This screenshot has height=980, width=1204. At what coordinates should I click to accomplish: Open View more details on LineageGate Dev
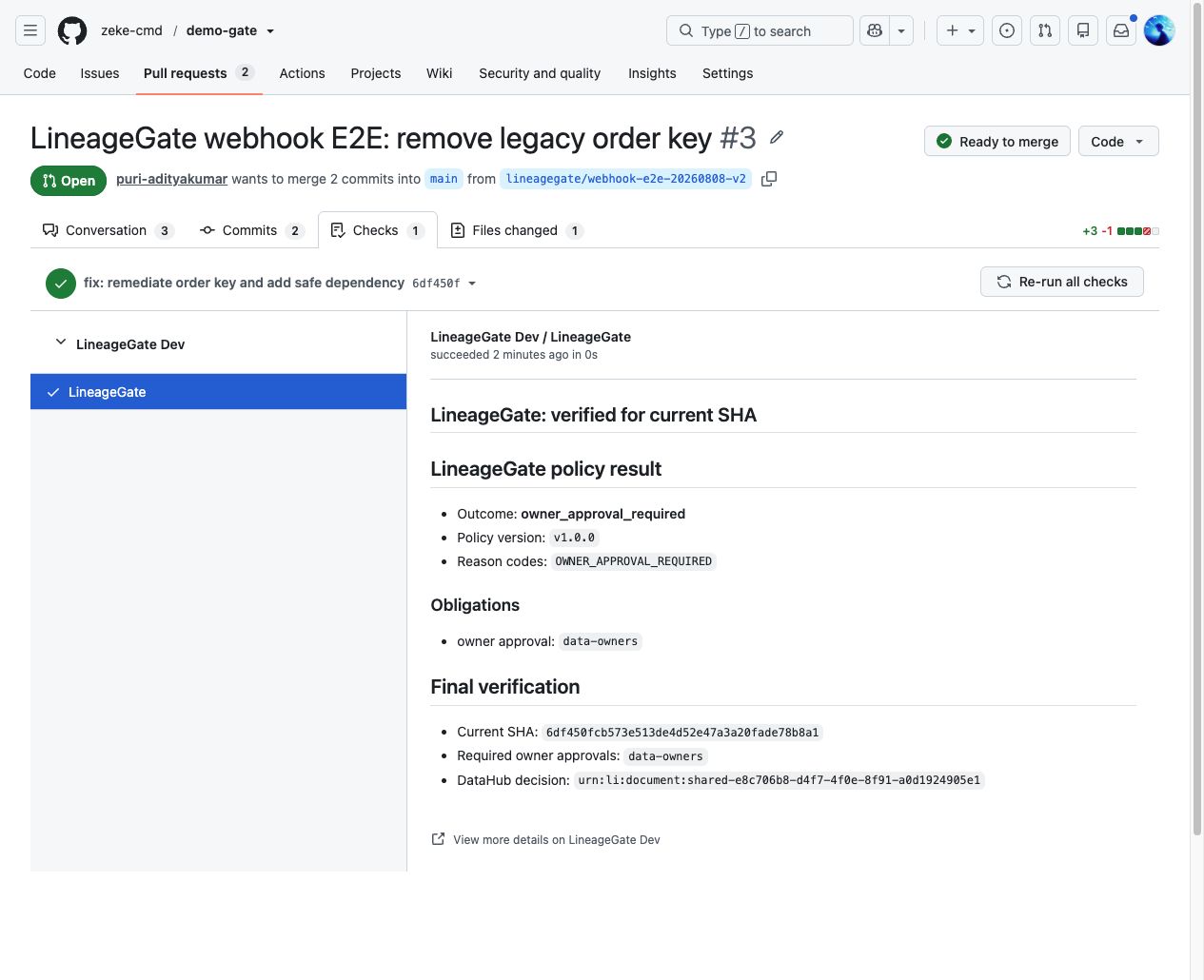point(556,840)
